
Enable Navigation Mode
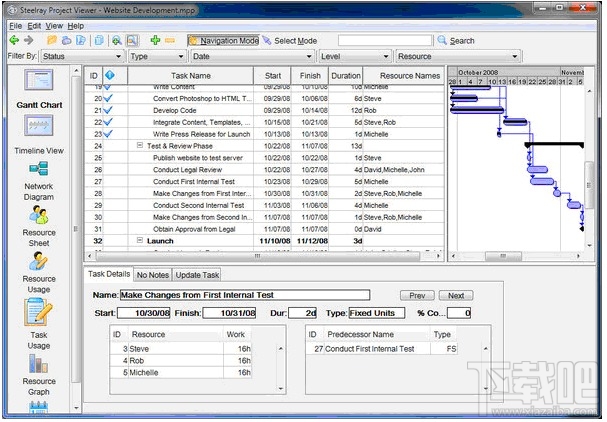(x=224, y=41)
